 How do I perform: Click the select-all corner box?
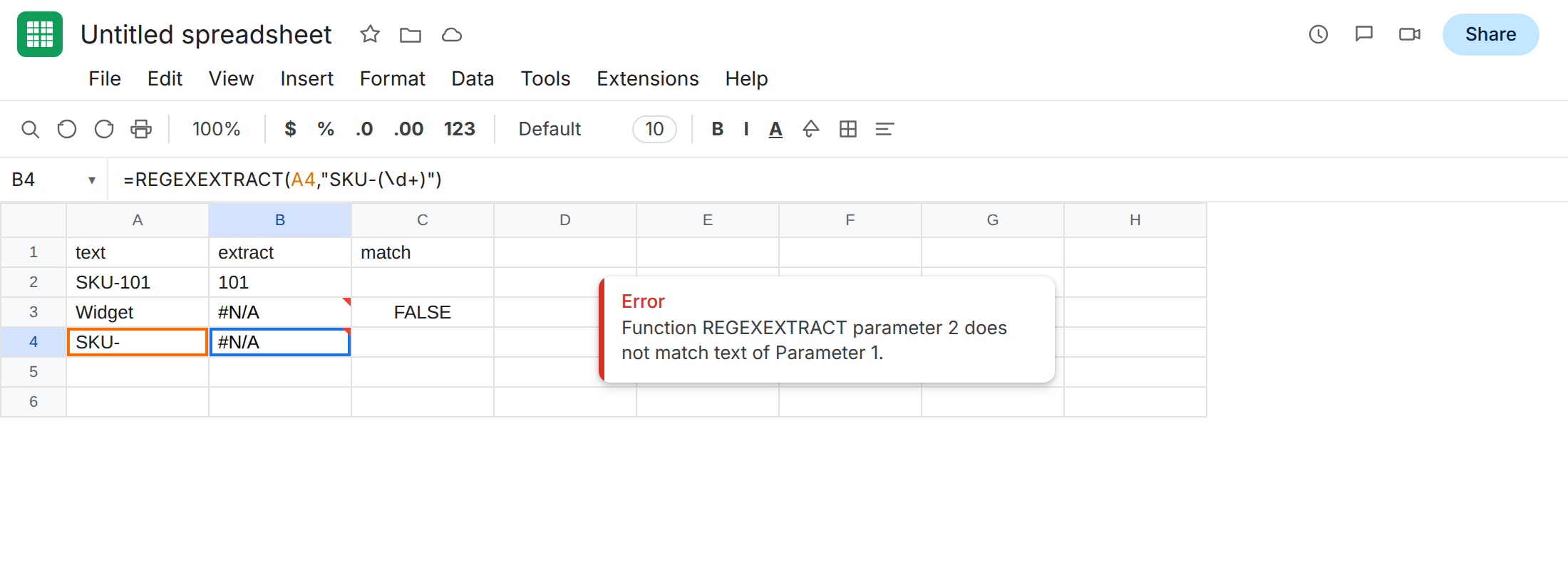click(x=33, y=220)
